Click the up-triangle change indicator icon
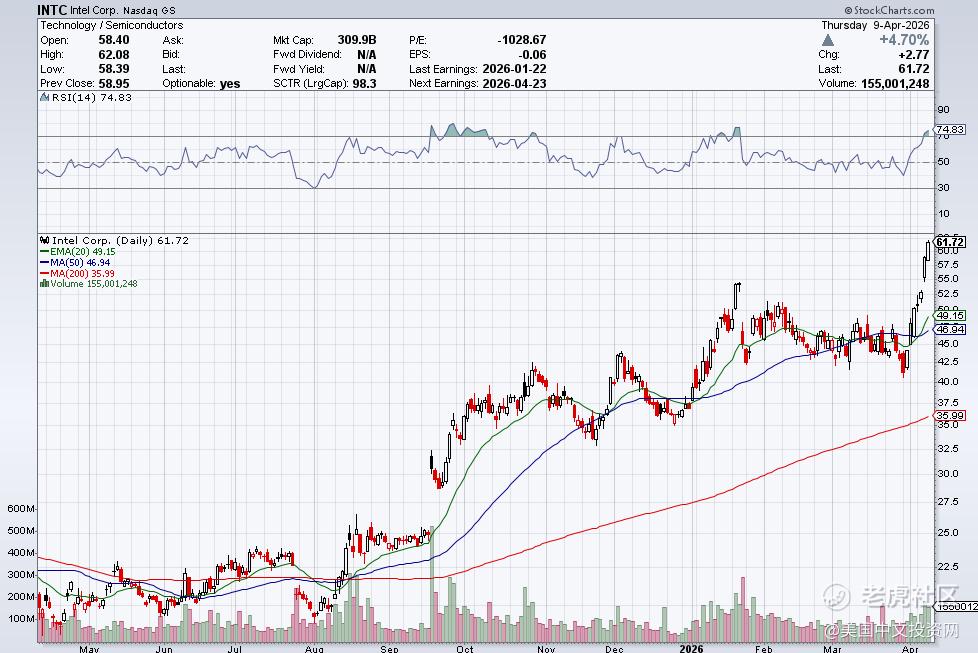 point(828,40)
